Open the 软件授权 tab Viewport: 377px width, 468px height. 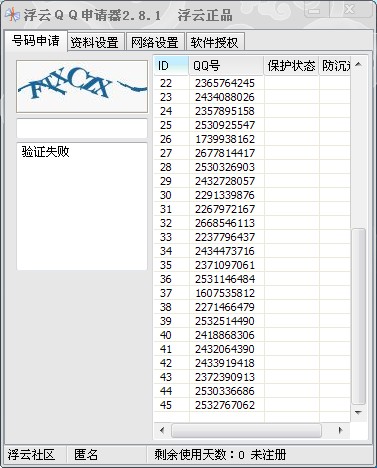click(x=215, y=42)
